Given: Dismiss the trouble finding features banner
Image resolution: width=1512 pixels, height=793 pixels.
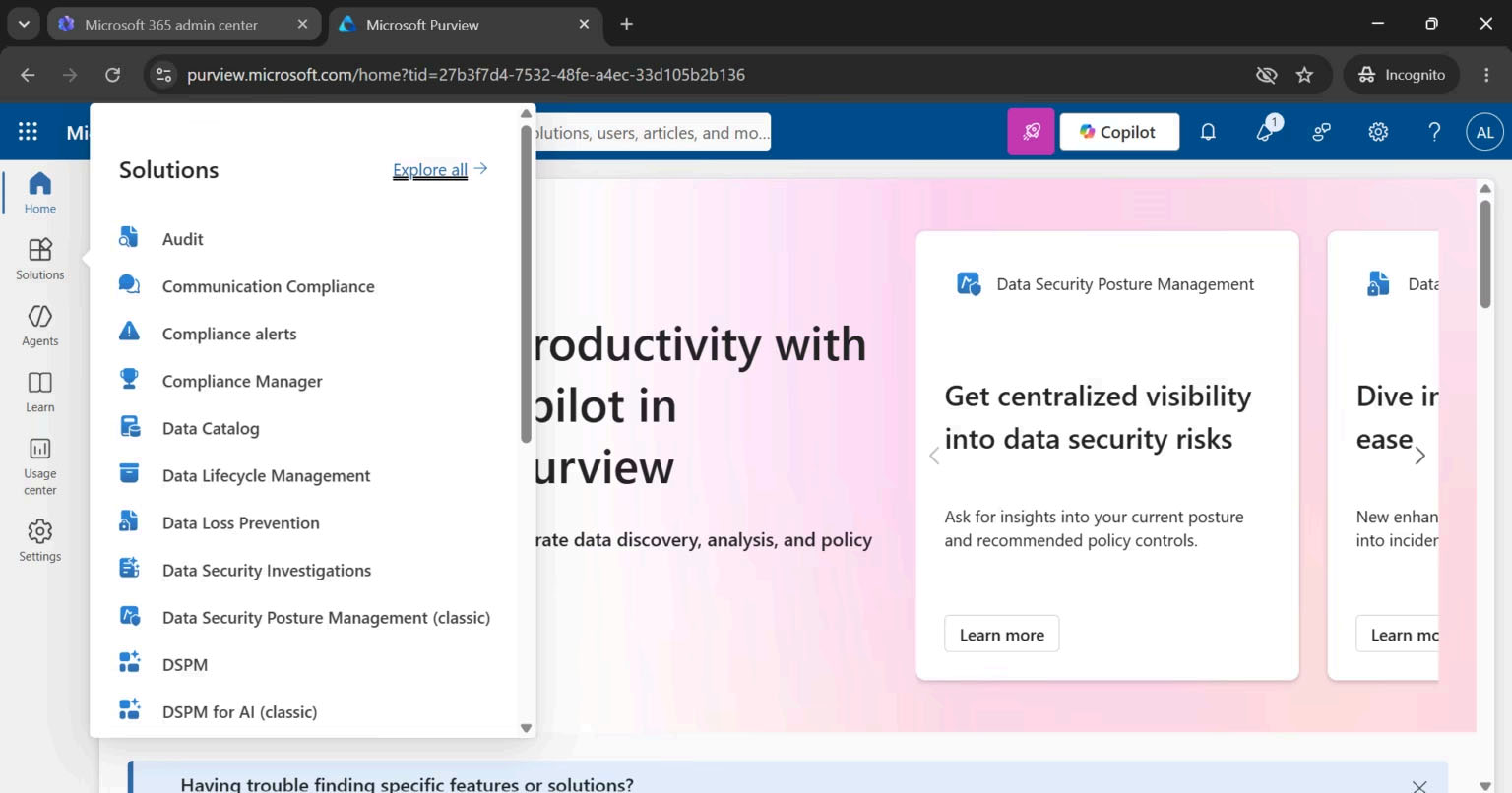Looking at the screenshot, I should click(x=1418, y=786).
